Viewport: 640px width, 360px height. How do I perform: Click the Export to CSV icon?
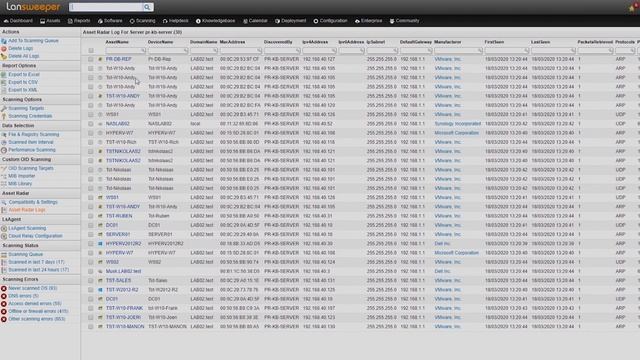[x=4, y=82]
